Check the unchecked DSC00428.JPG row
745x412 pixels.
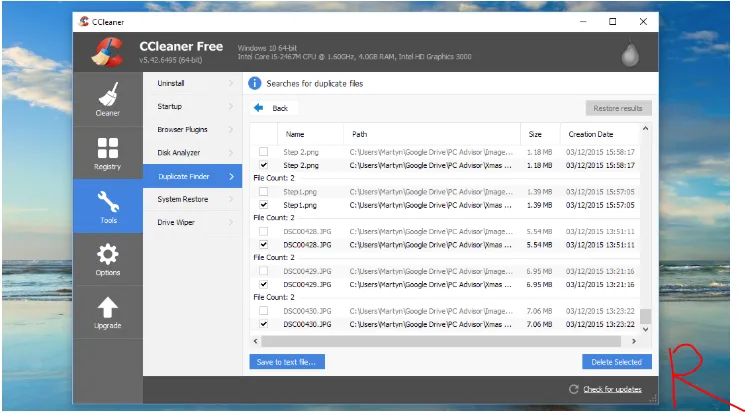[263, 231]
